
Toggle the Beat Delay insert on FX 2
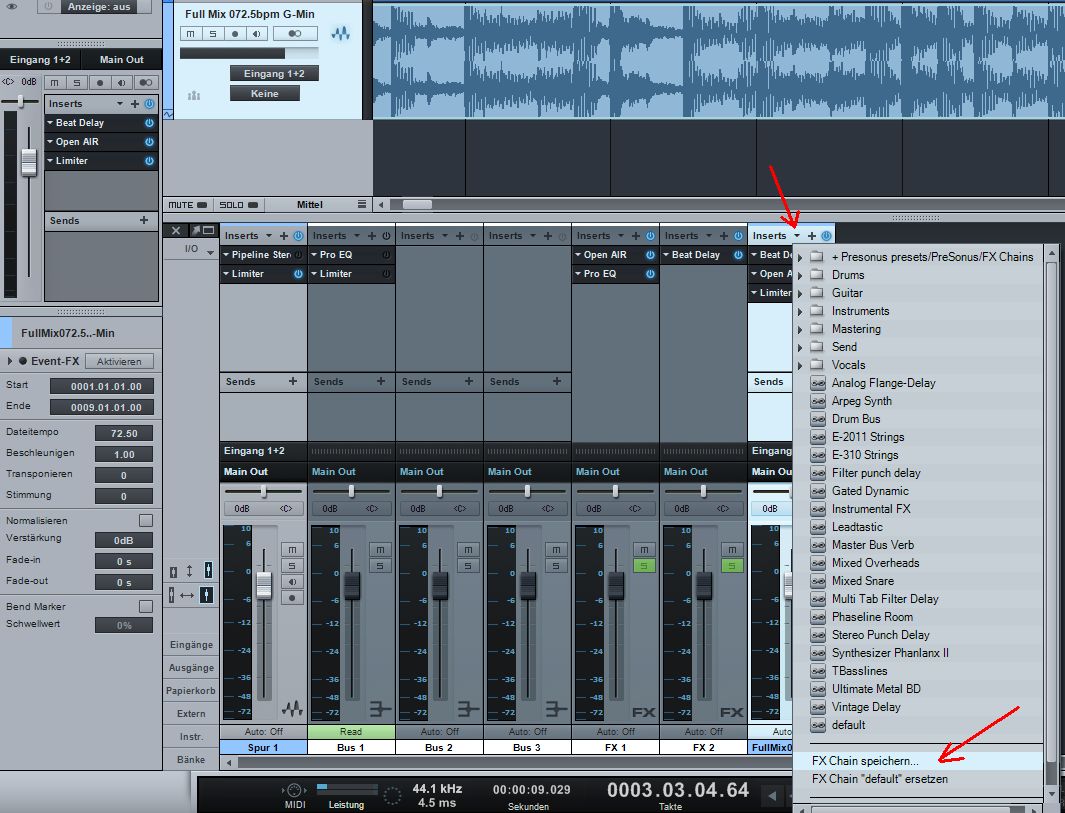[x=738, y=255]
